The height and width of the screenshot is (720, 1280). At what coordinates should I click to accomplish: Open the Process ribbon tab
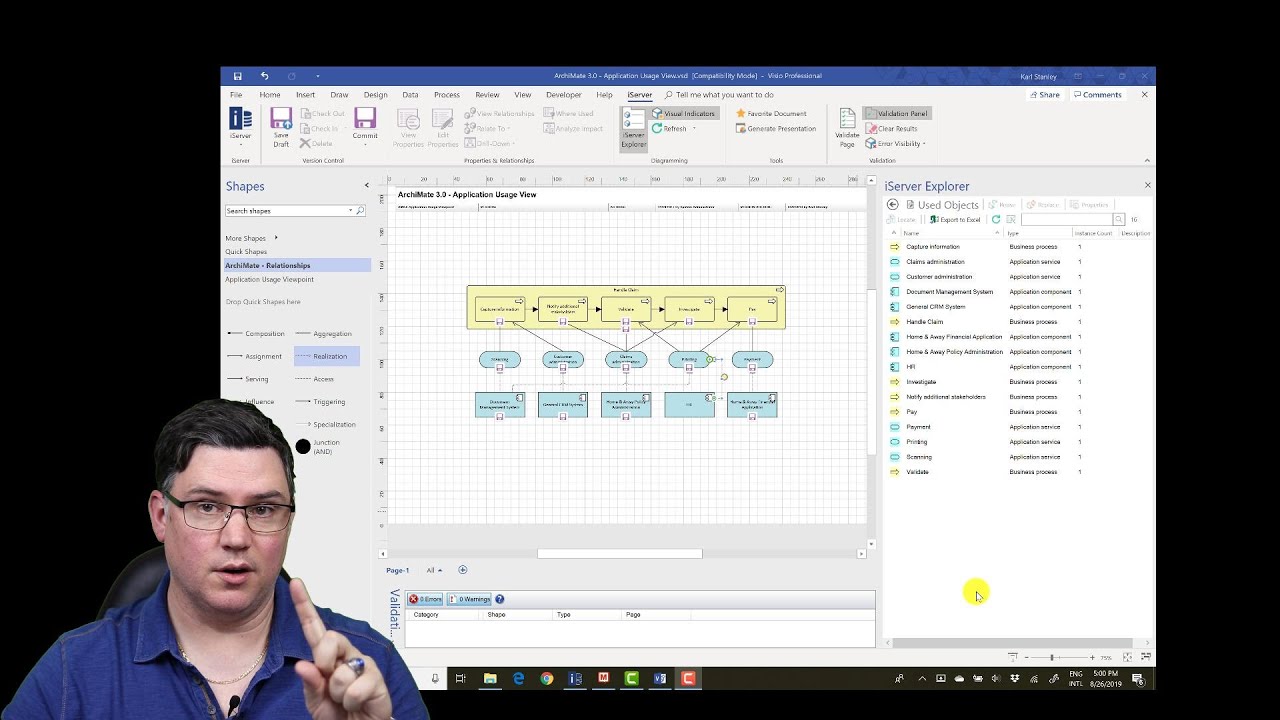coord(447,95)
